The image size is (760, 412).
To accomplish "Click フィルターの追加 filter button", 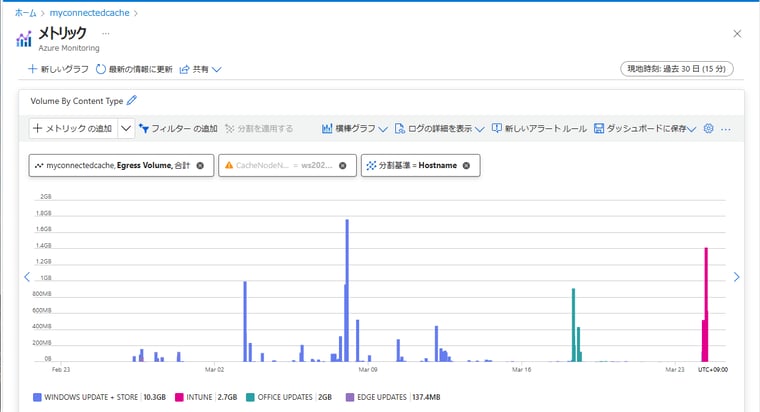I will 178,128.
